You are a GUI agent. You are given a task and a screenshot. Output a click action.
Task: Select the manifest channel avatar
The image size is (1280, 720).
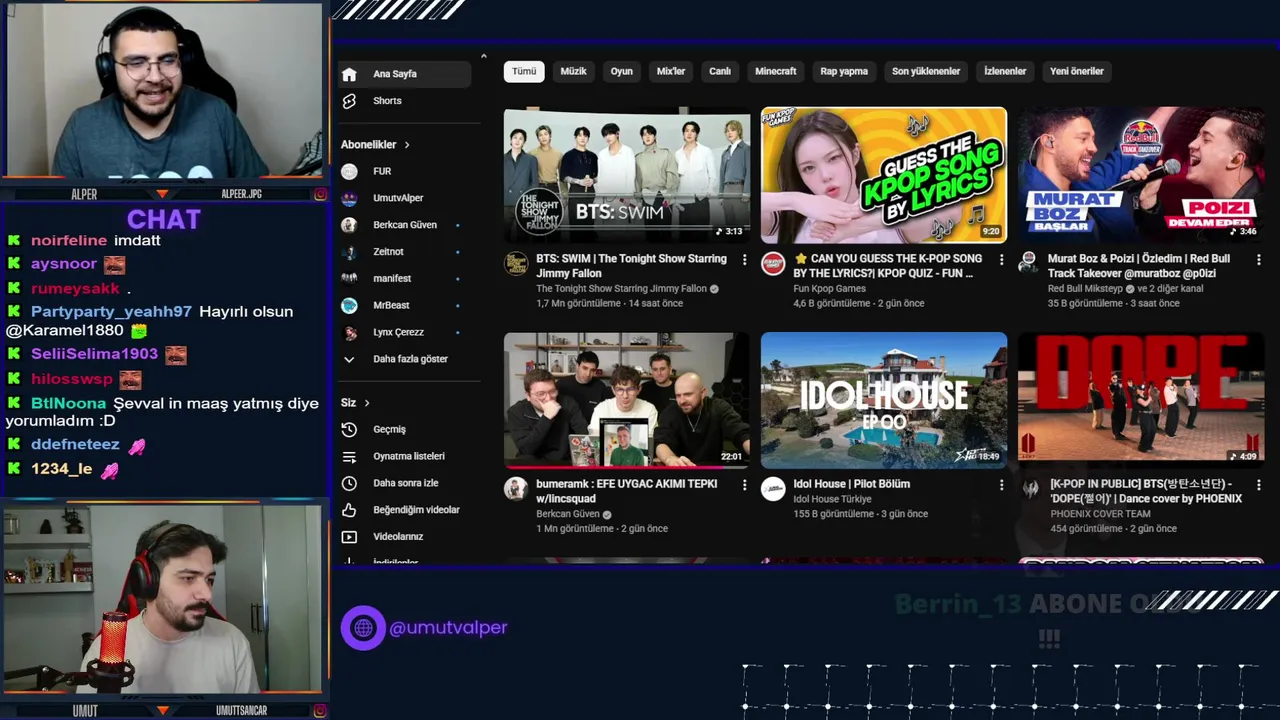click(x=349, y=278)
